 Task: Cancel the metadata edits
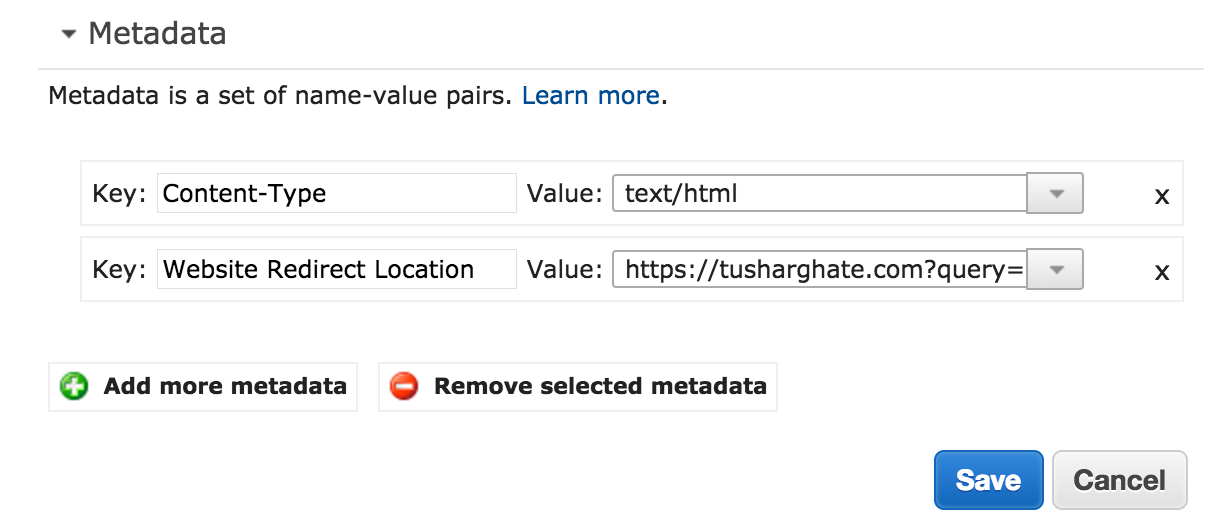click(1119, 480)
